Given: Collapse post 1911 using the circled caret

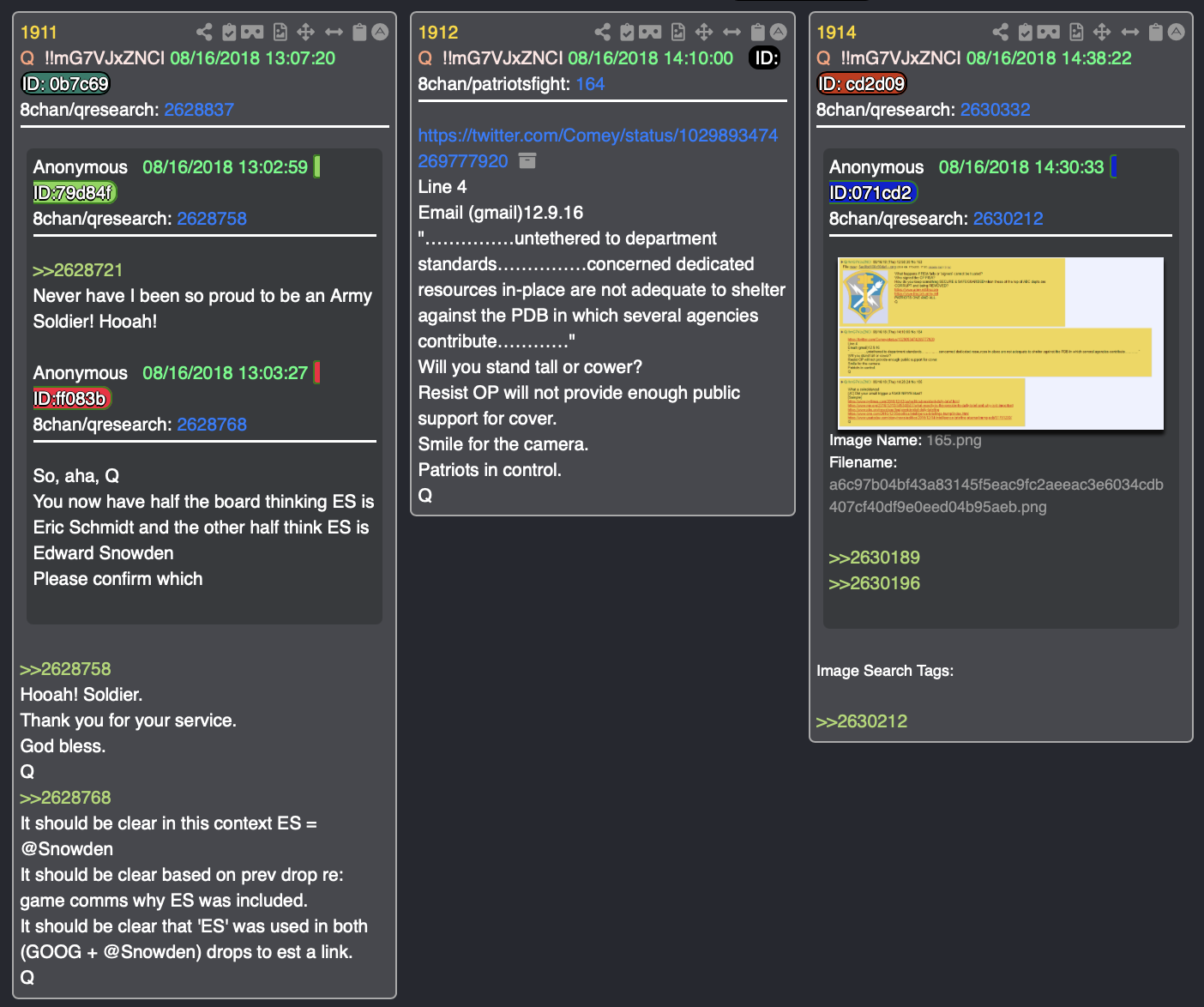Looking at the screenshot, I should (380, 33).
